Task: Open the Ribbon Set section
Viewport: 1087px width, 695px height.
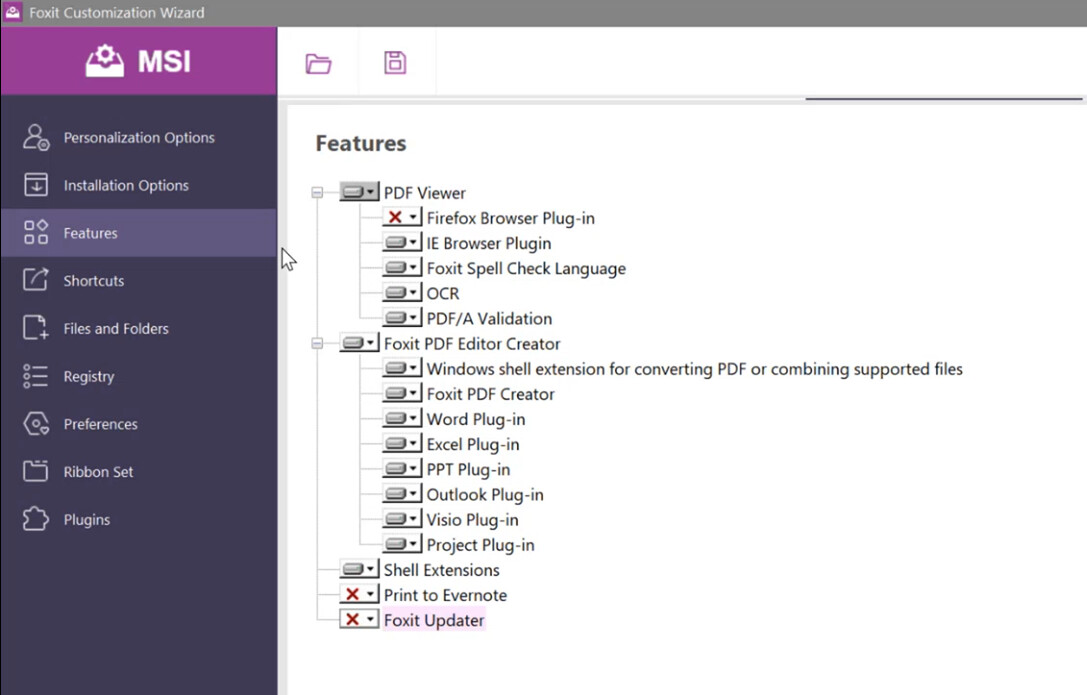Action: pos(98,472)
